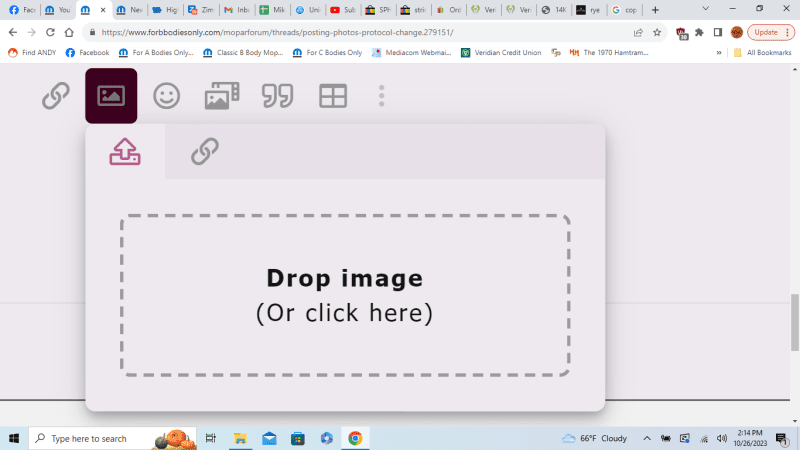Open the Media gallery insert icon
This screenshot has height=450, width=800.
pyautogui.click(x=222, y=96)
